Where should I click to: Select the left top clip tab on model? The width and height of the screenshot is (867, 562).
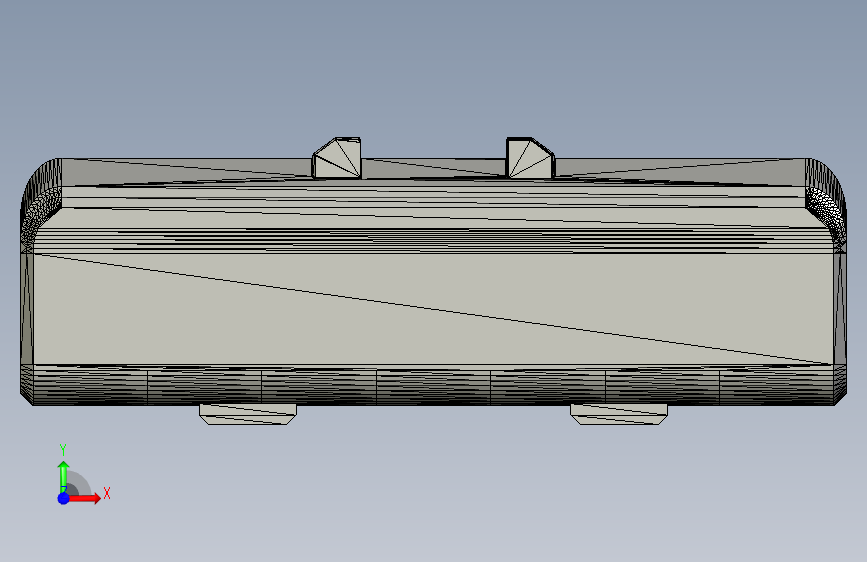pyautogui.click(x=337, y=158)
